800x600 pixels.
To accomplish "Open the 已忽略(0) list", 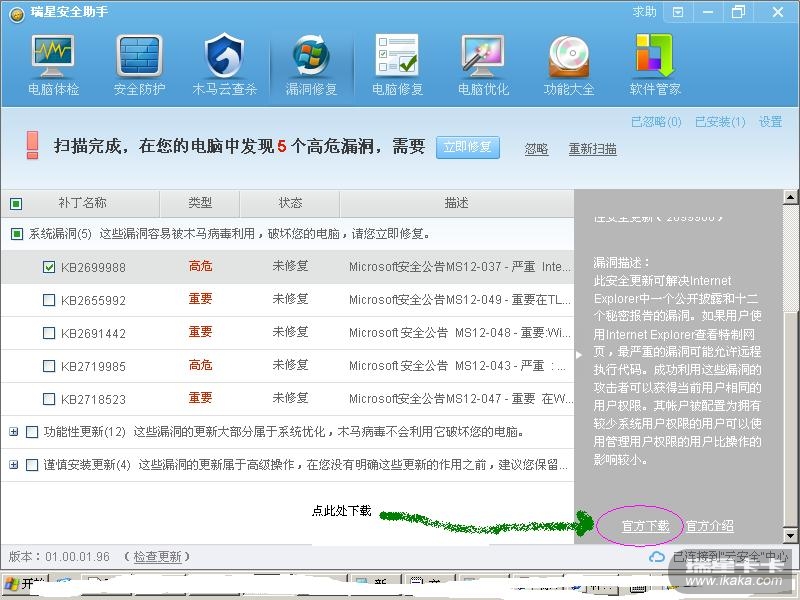I will [x=656, y=122].
